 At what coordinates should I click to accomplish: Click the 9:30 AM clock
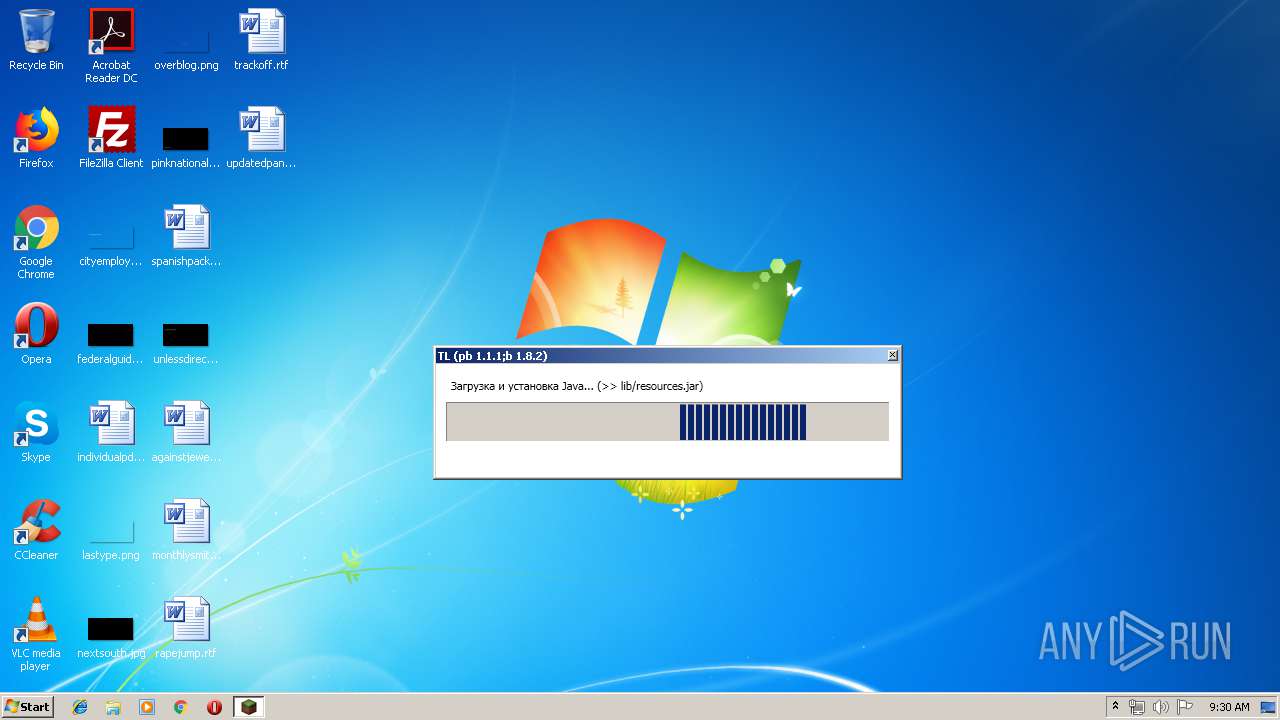1229,707
